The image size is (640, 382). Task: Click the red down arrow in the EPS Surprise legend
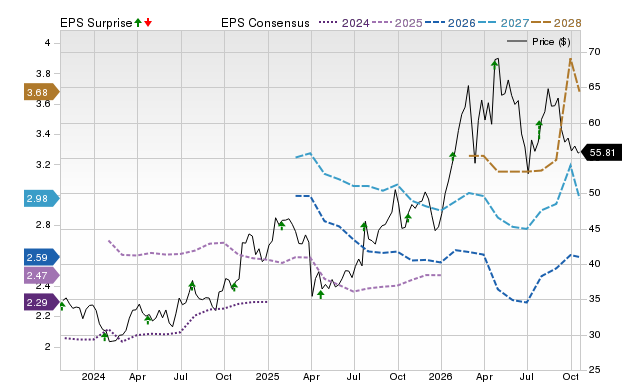[x=148, y=23]
